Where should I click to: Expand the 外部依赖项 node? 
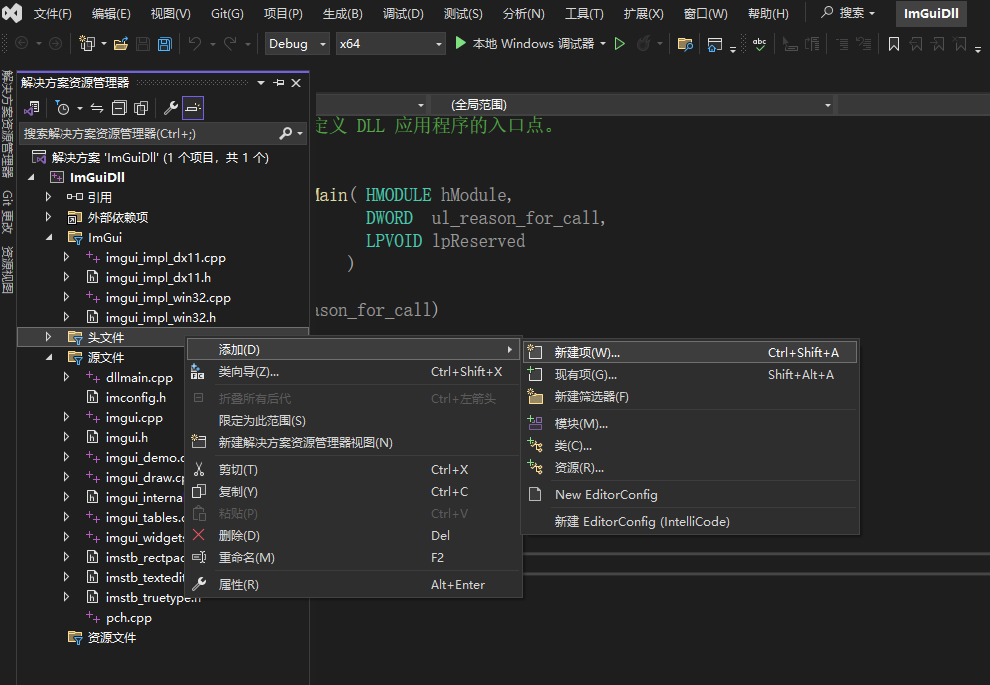pos(49,217)
